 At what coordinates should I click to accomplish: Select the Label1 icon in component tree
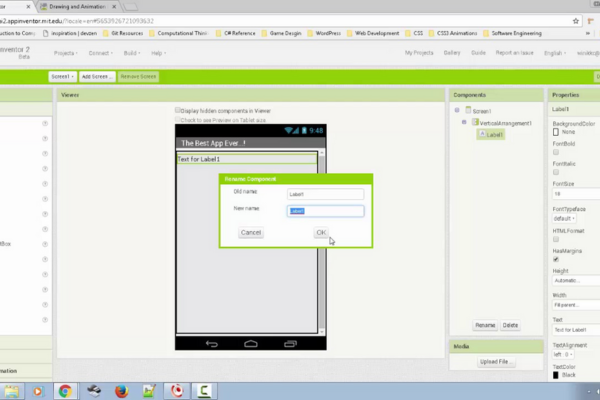[481, 134]
